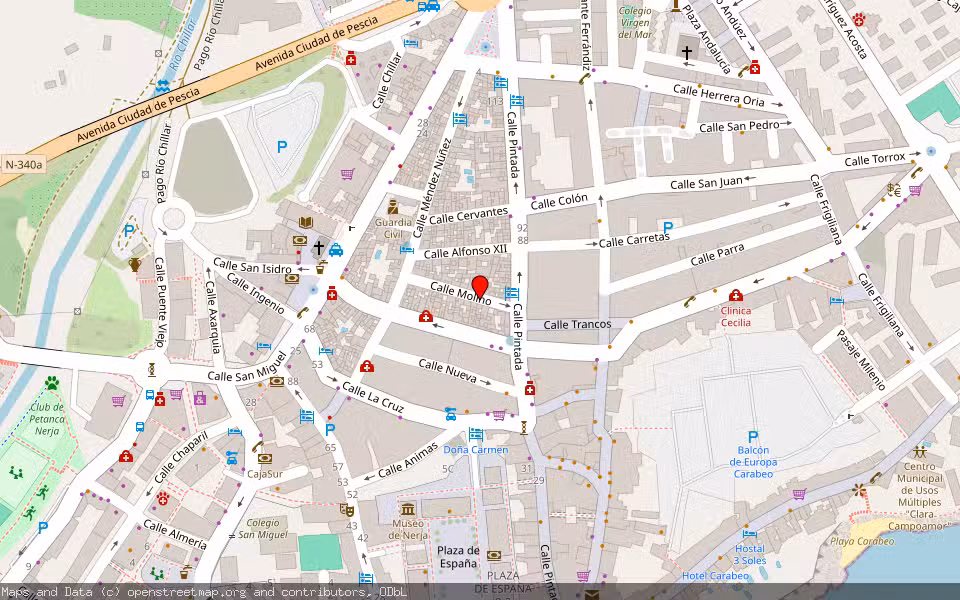Select the parking icon next to Calle La Cruz

tap(330, 430)
